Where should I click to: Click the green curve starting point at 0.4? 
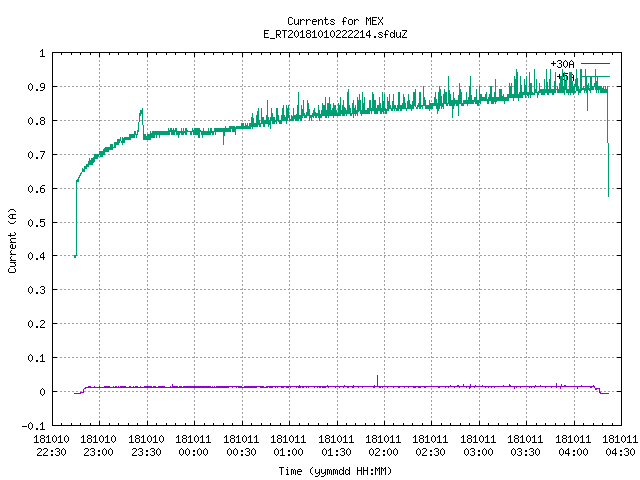pos(75,256)
